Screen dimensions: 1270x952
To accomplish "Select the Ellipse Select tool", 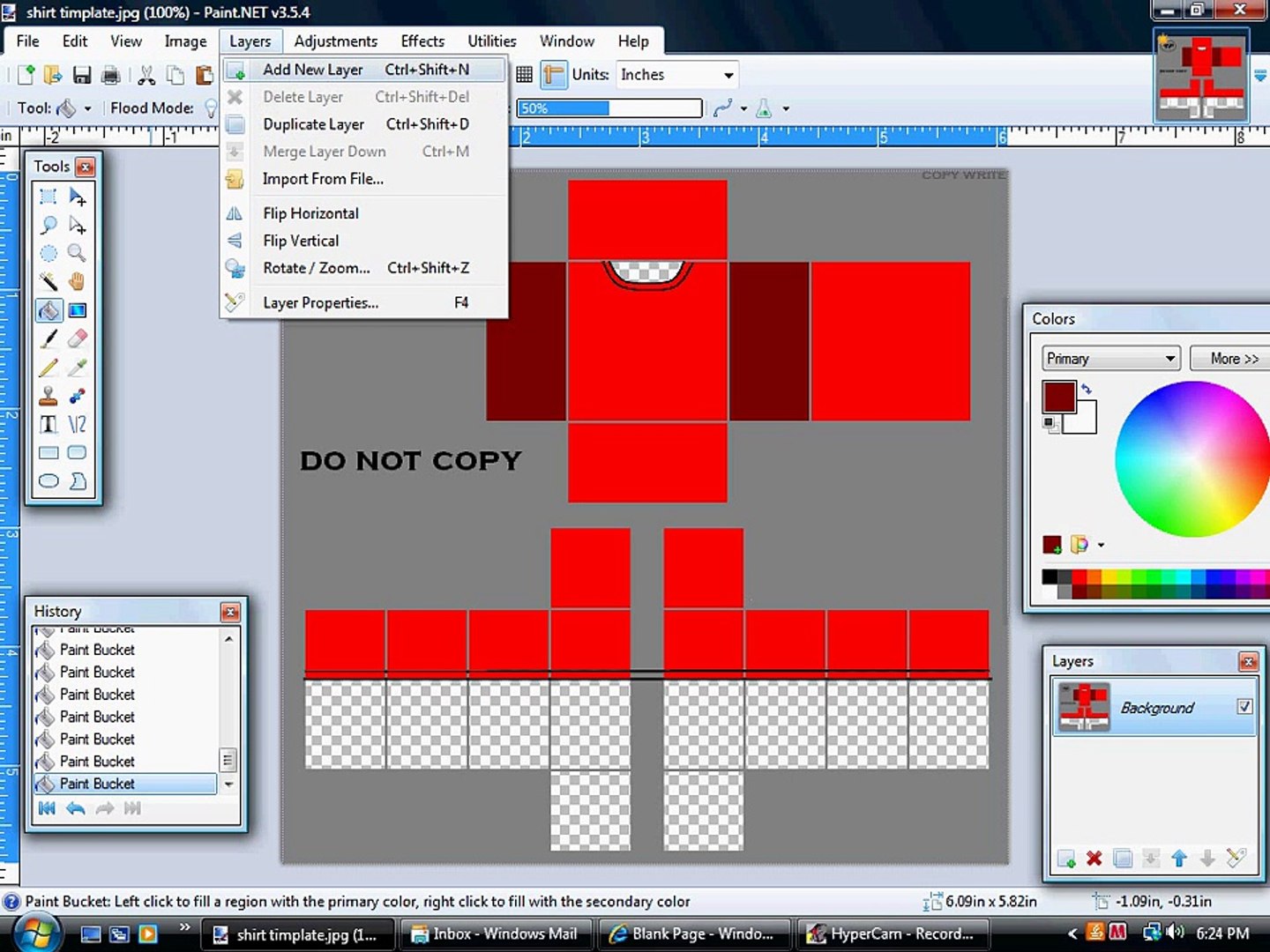I will [49, 254].
